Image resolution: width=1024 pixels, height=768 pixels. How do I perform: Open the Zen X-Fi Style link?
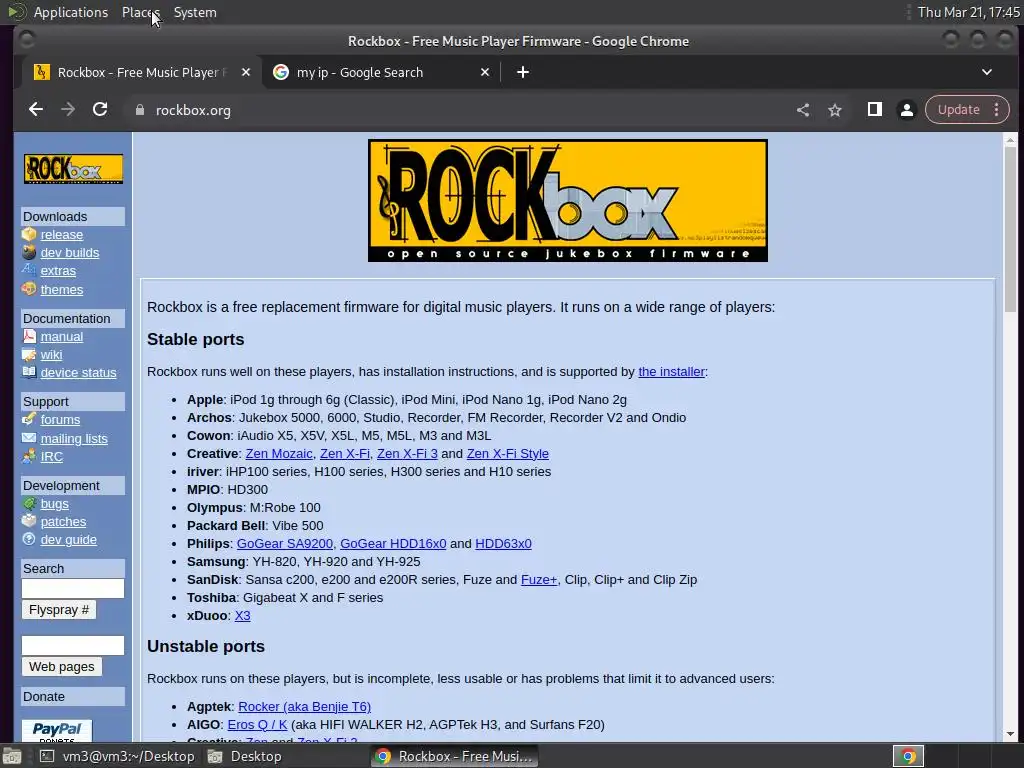[507, 453]
